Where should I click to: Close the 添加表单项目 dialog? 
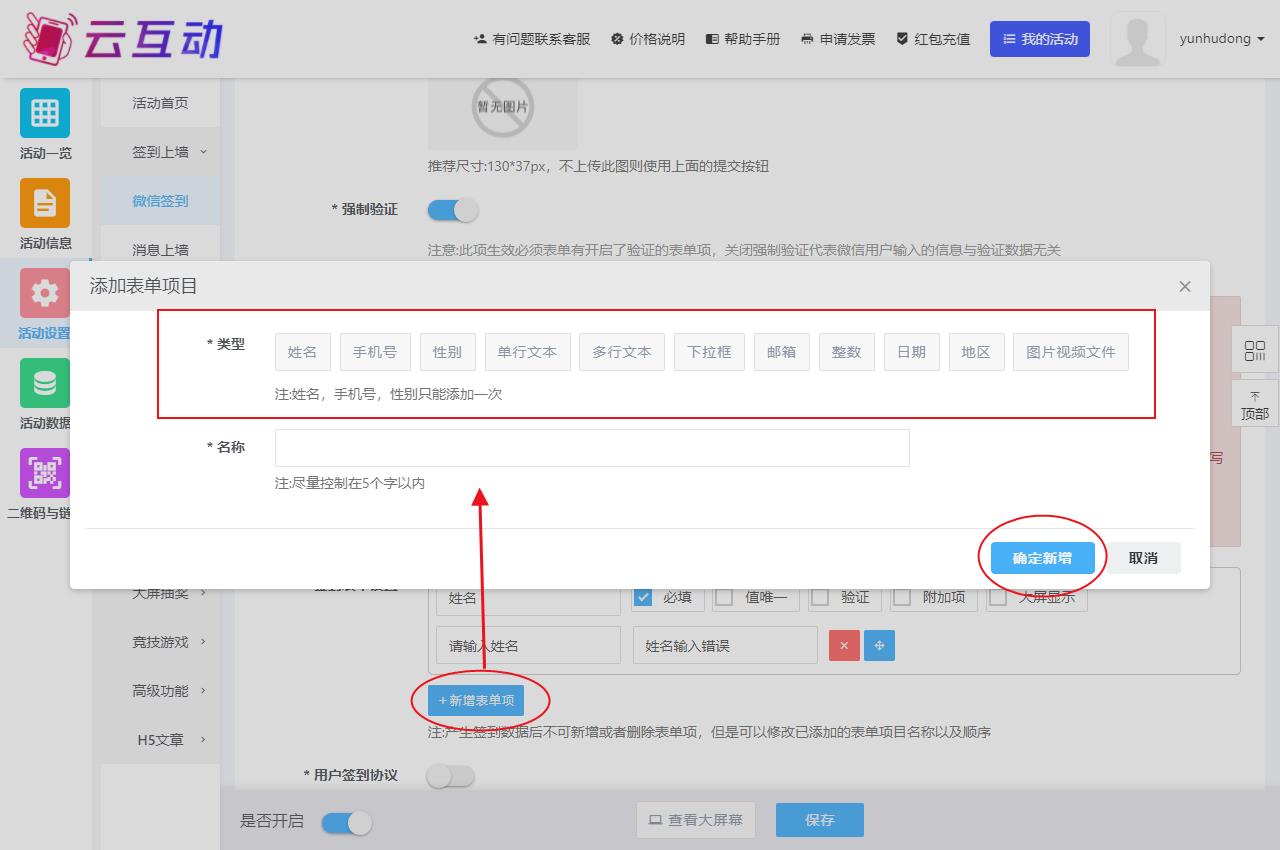click(1185, 286)
